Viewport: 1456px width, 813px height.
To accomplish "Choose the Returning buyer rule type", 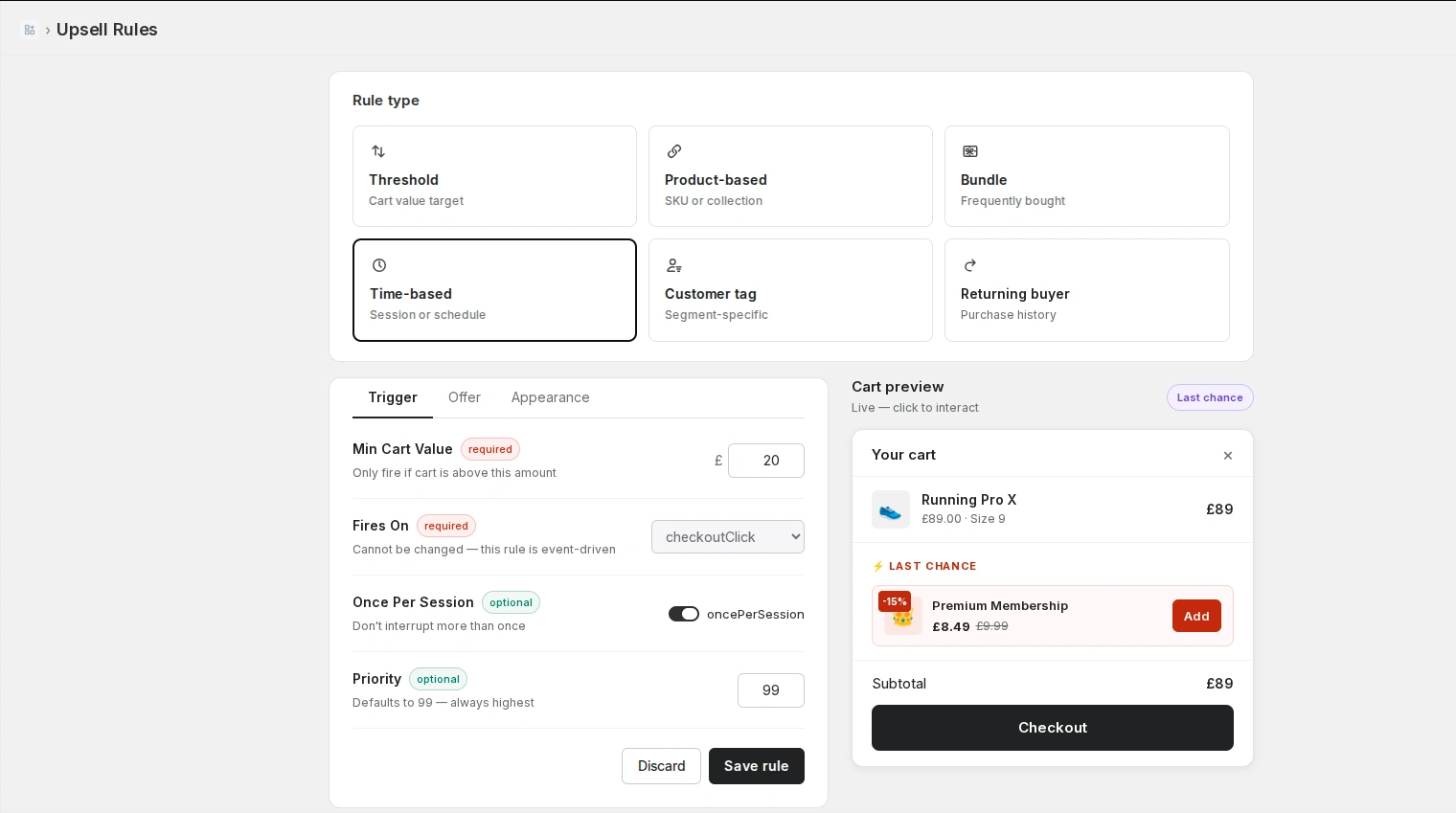I will point(1087,290).
